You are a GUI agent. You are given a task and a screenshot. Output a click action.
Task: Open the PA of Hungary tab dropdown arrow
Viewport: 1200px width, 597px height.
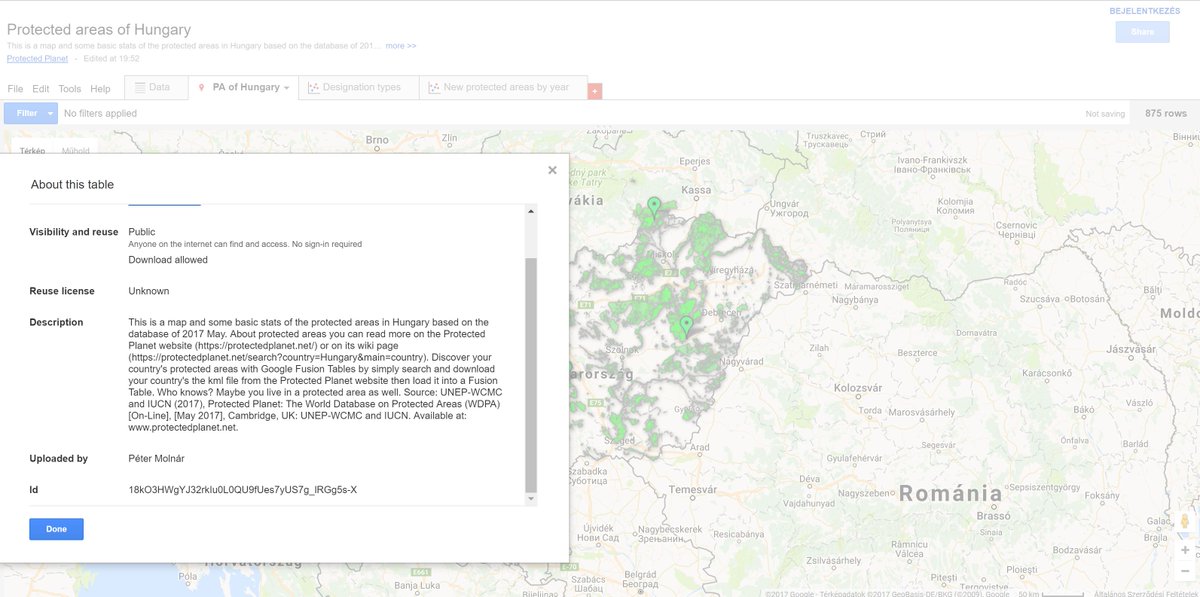pyautogui.click(x=286, y=88)
